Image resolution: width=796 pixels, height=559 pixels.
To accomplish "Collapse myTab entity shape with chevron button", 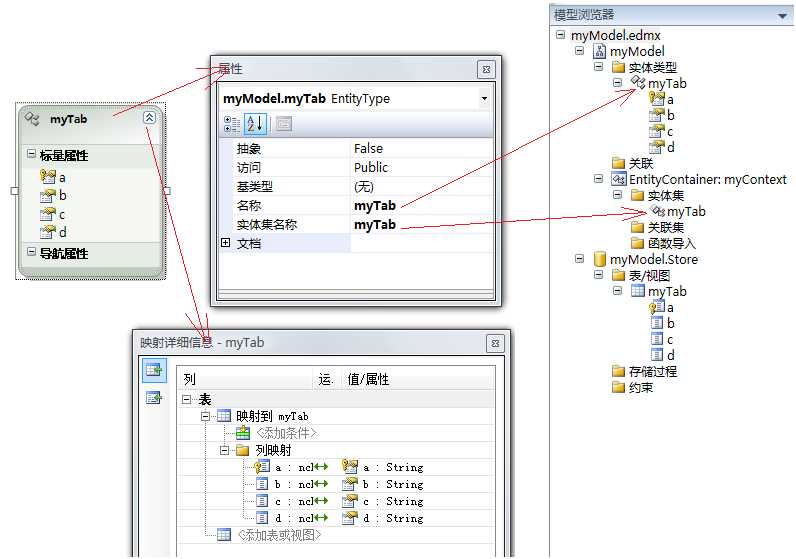I will click(x=149, y=118).
